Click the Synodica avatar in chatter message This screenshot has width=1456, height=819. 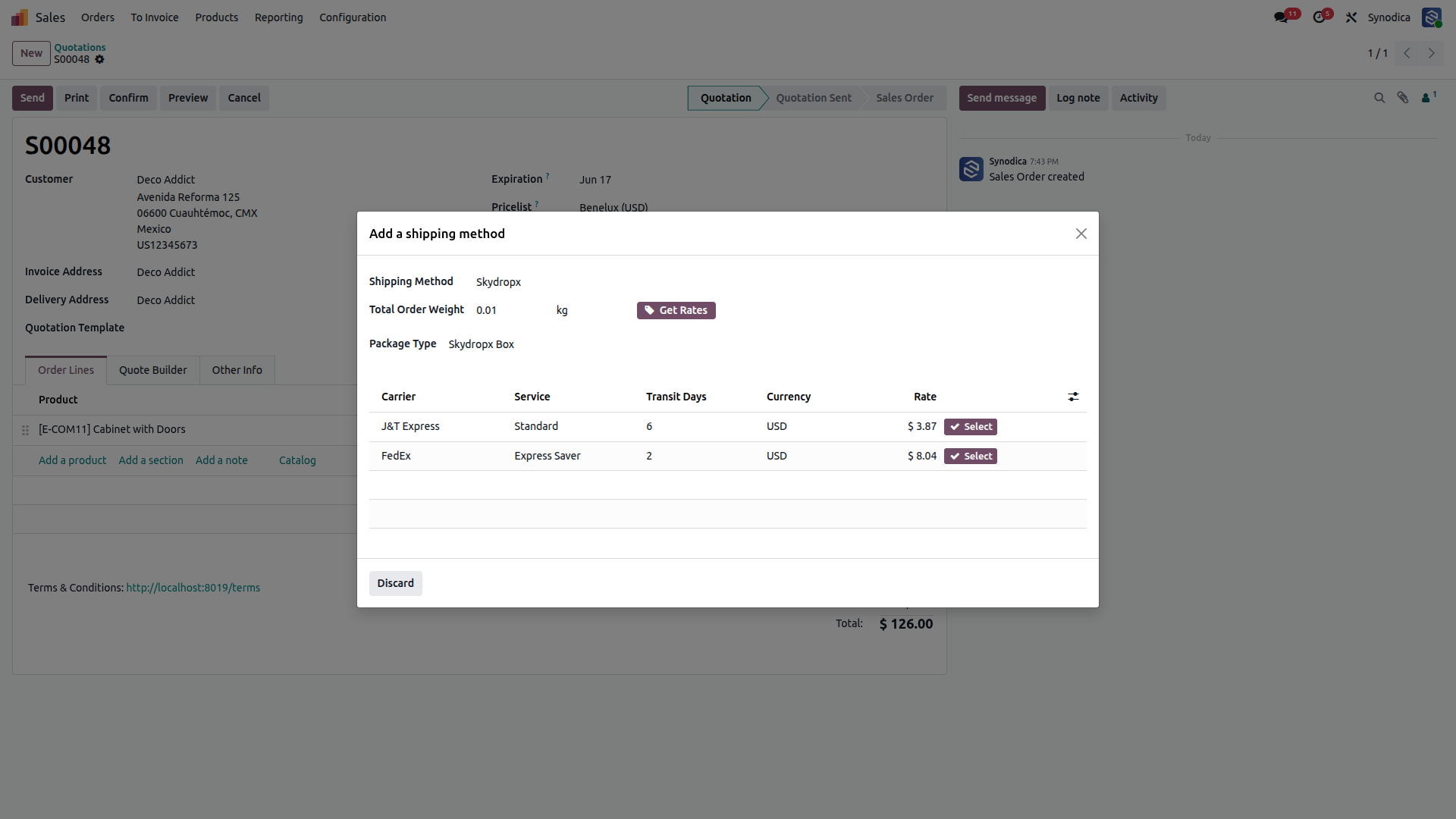(971, 169)
